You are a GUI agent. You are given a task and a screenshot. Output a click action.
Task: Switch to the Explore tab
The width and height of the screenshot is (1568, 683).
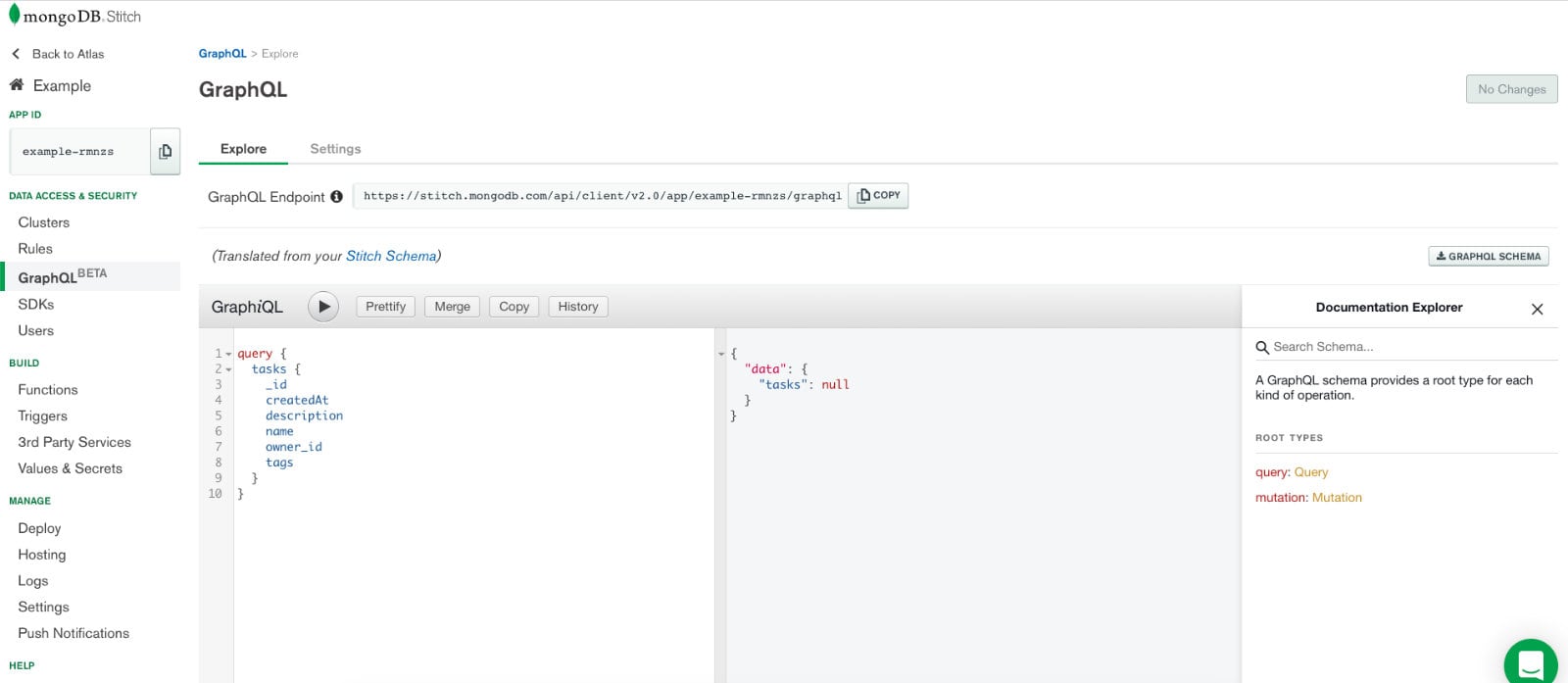[x=243, y=149]
